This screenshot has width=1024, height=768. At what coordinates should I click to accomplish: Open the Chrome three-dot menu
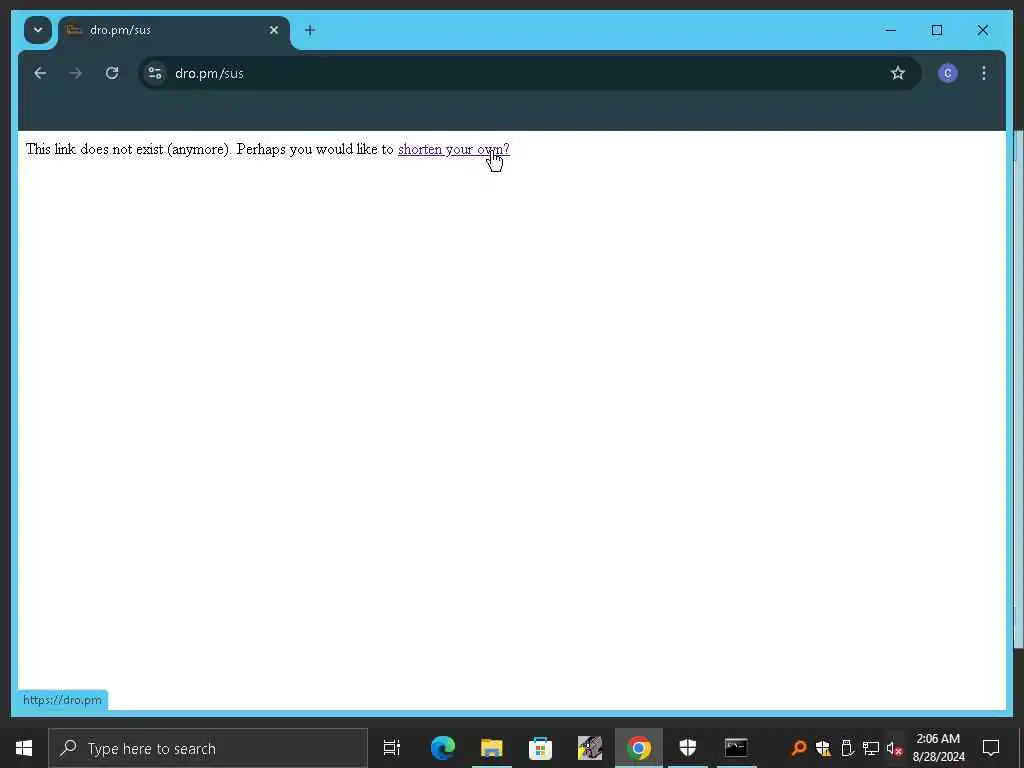984,73
